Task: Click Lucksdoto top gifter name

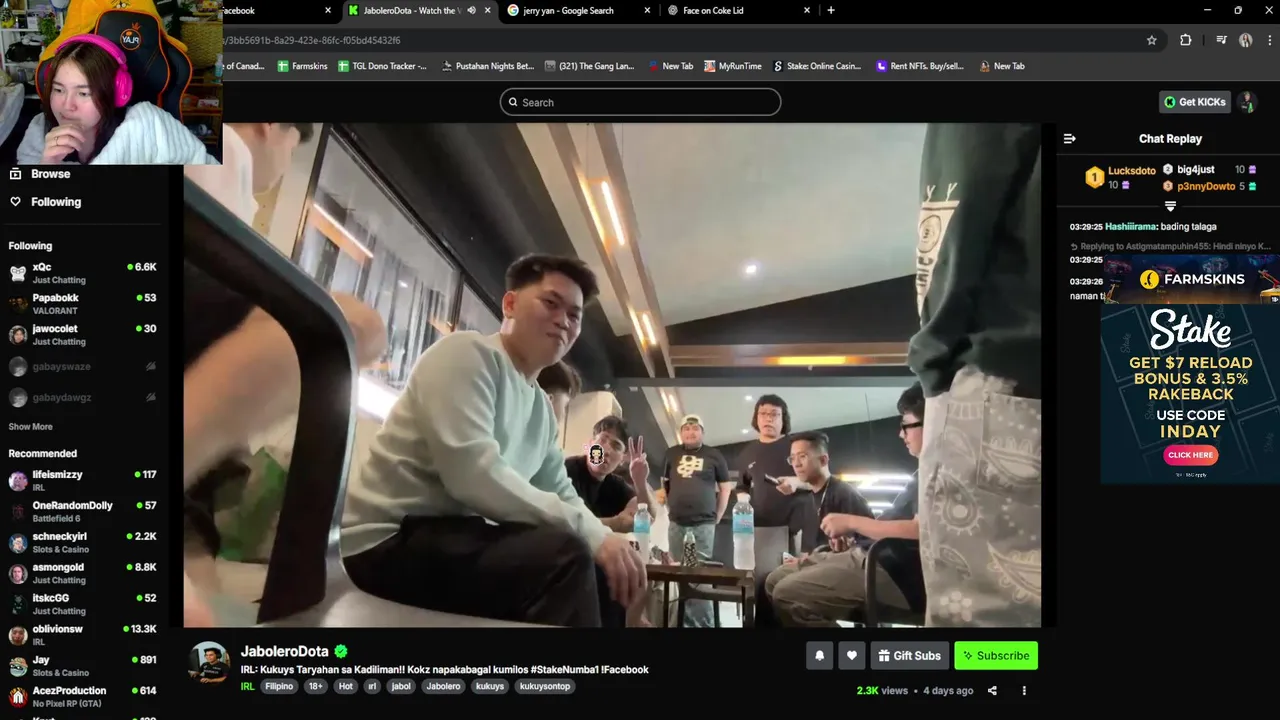Action: pyautogui.click(x=1132, y=171)
